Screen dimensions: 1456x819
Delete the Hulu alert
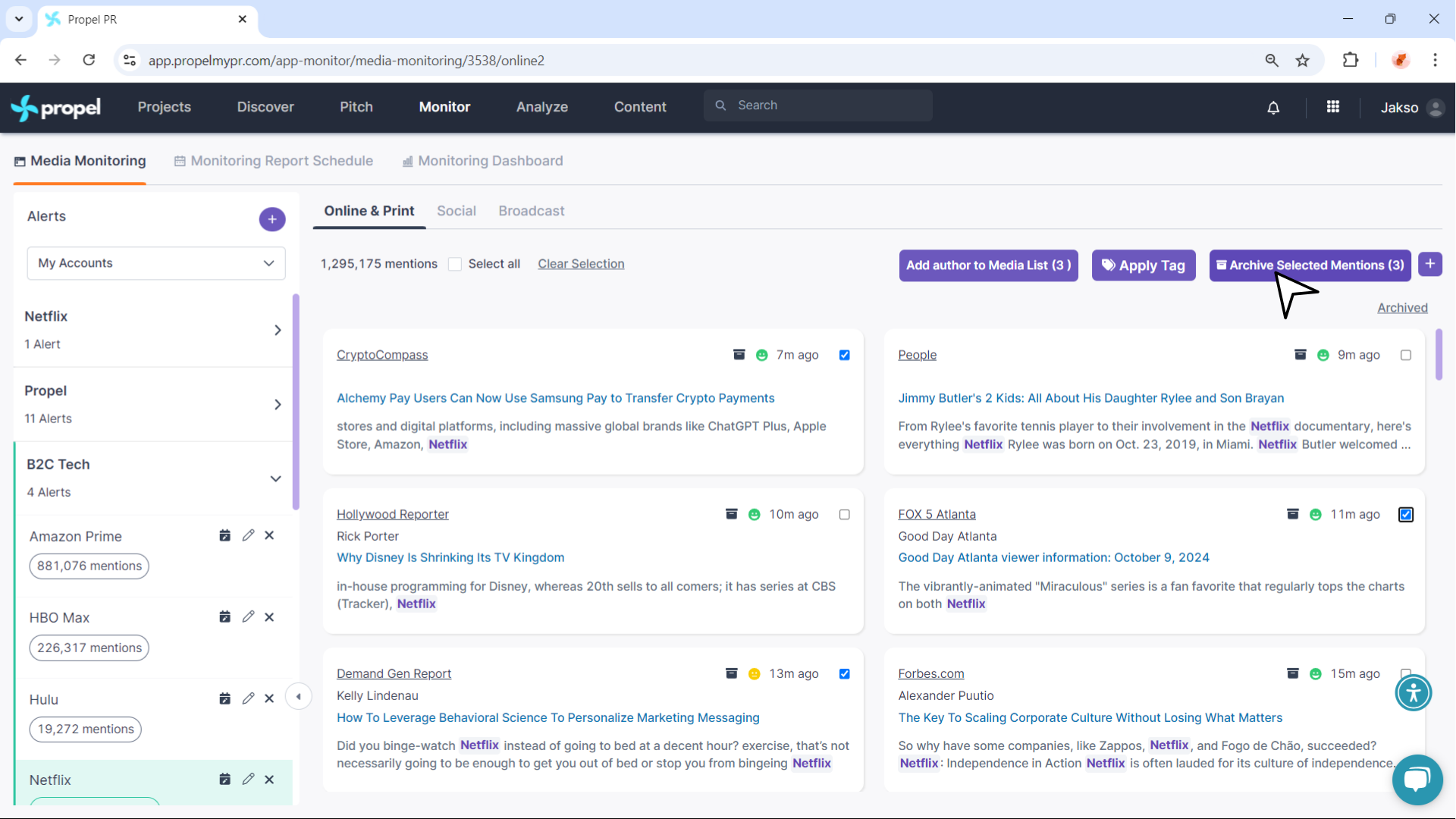click(x=269, y=698)
